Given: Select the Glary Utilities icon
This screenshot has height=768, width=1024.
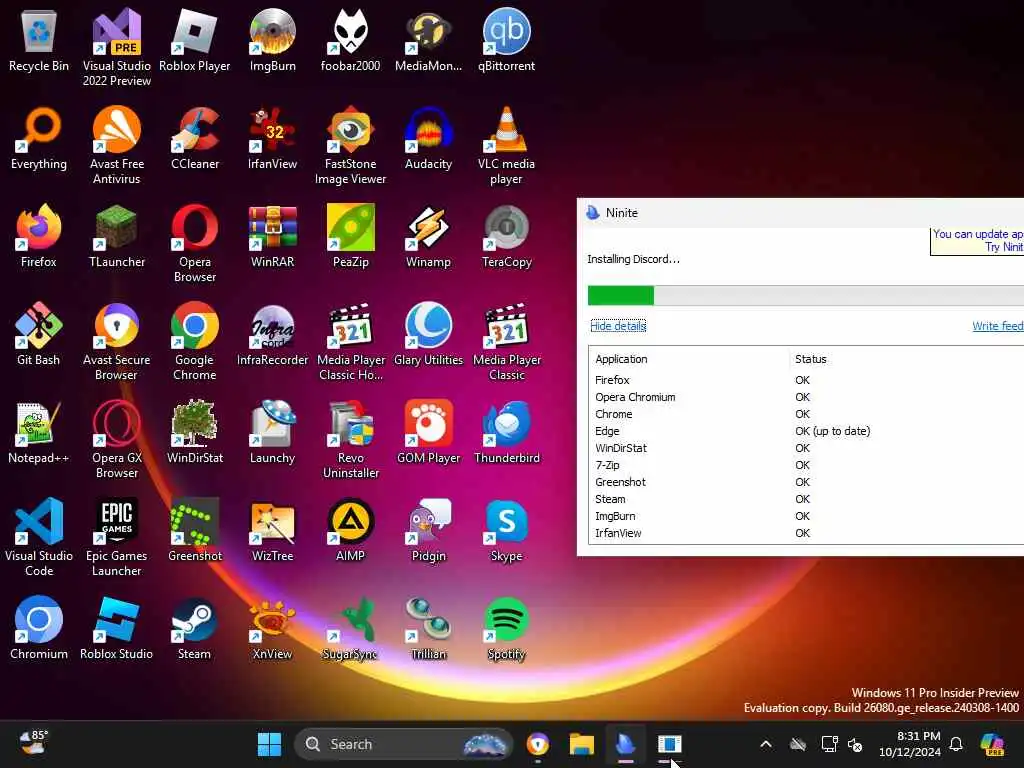Looking at the screenshot, I should click(428, 334).
